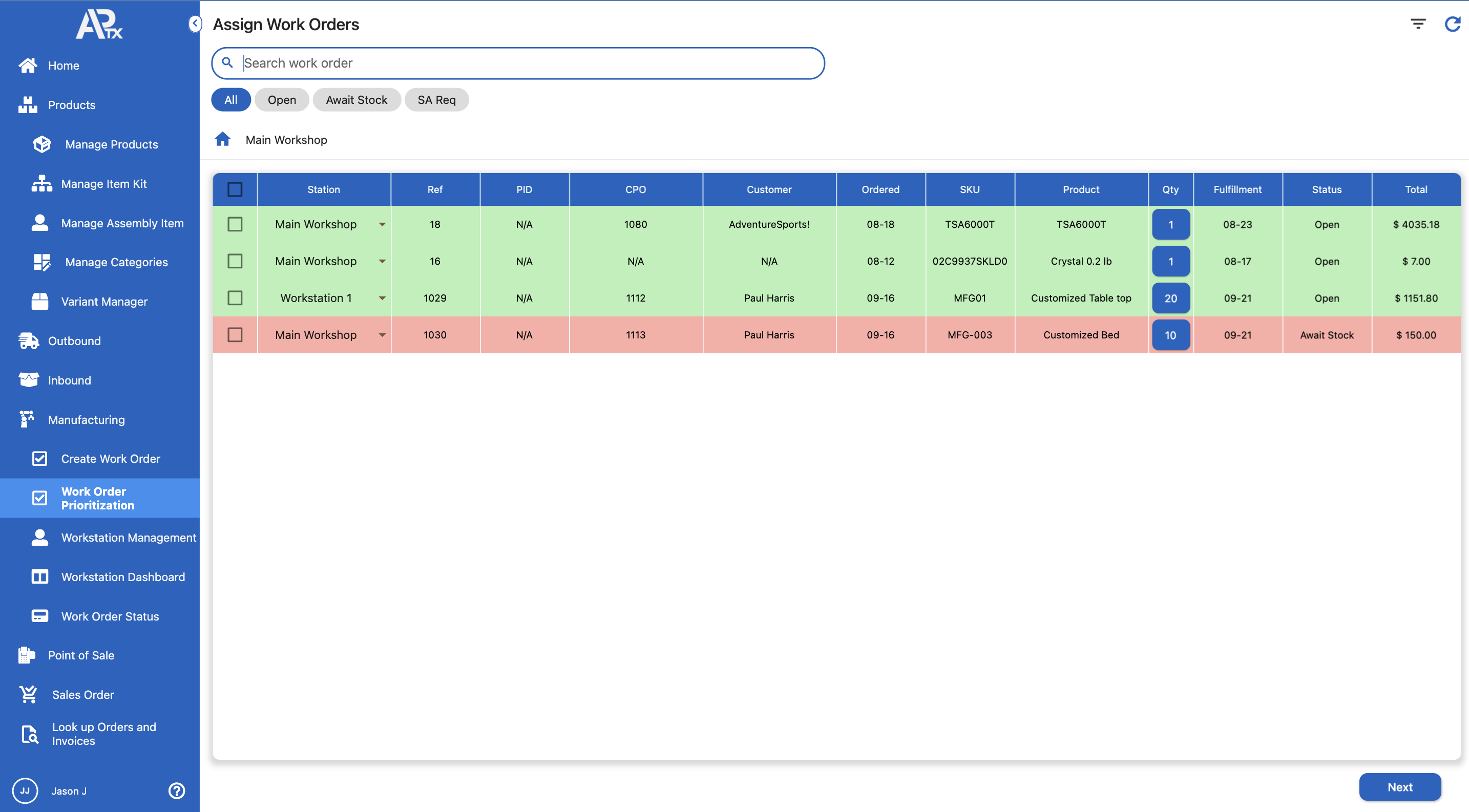
Task: Open Manufacturing via its robot arm icon
Action: pos(27,419)
